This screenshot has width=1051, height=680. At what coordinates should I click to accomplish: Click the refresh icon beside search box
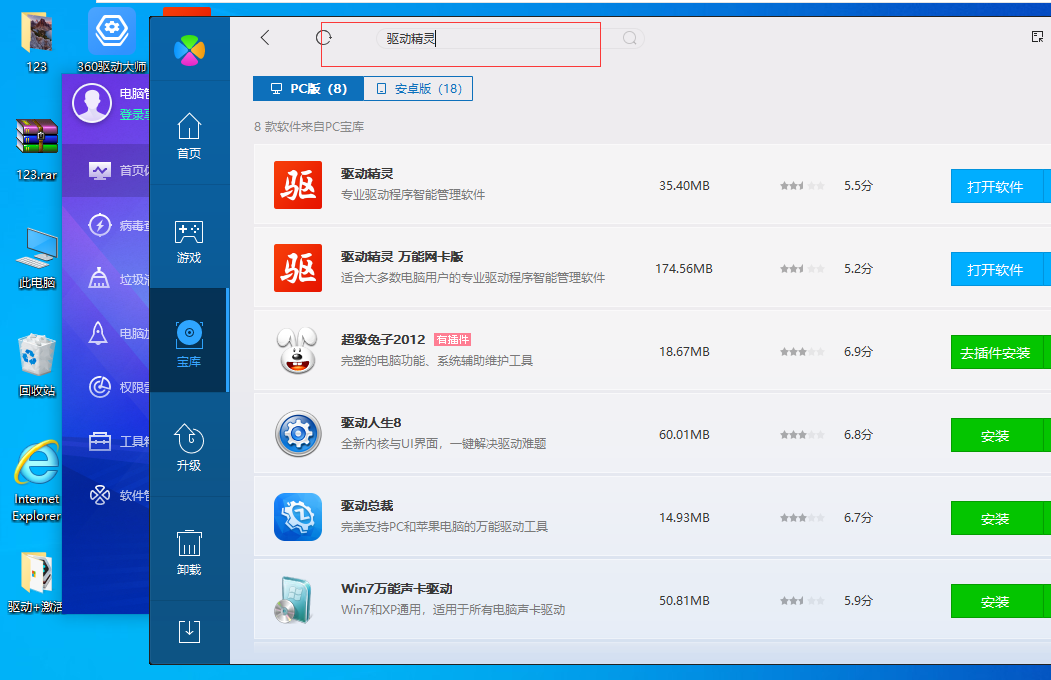pos(323,38)
